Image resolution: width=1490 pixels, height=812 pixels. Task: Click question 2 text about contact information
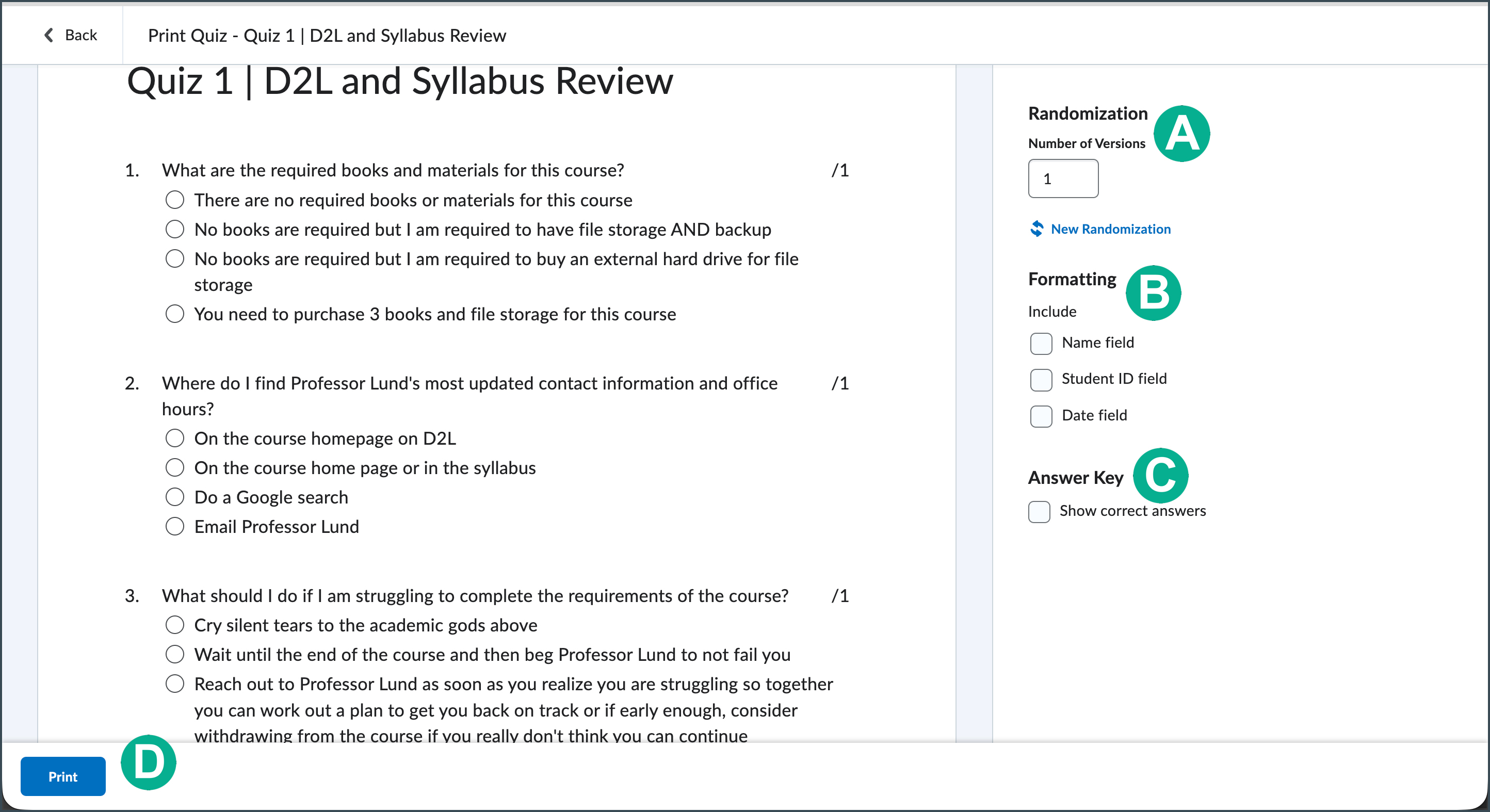(469, 396)
